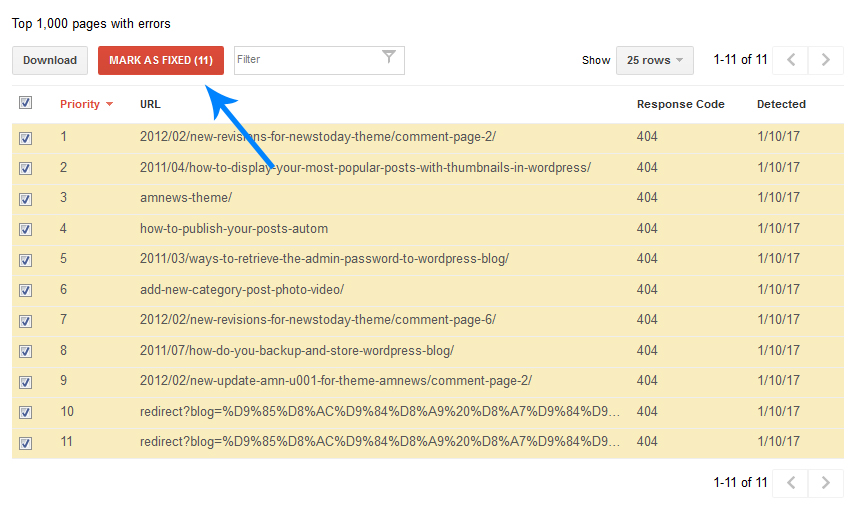This screenshot has width=854, height=505.
Task: Open redirect?blog URL in row 10
Action: pos(380,411)
